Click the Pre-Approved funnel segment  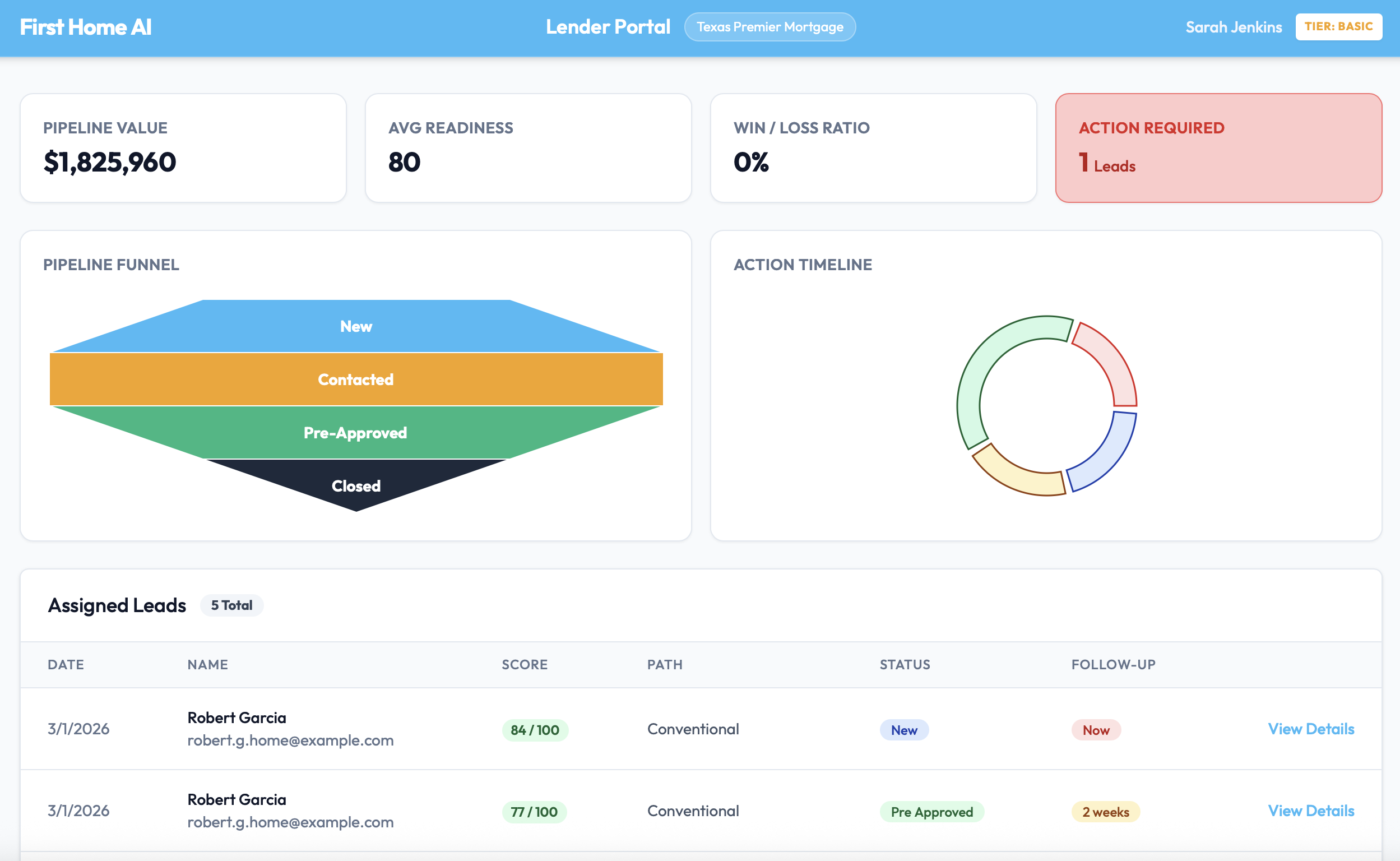click(356, 433)
